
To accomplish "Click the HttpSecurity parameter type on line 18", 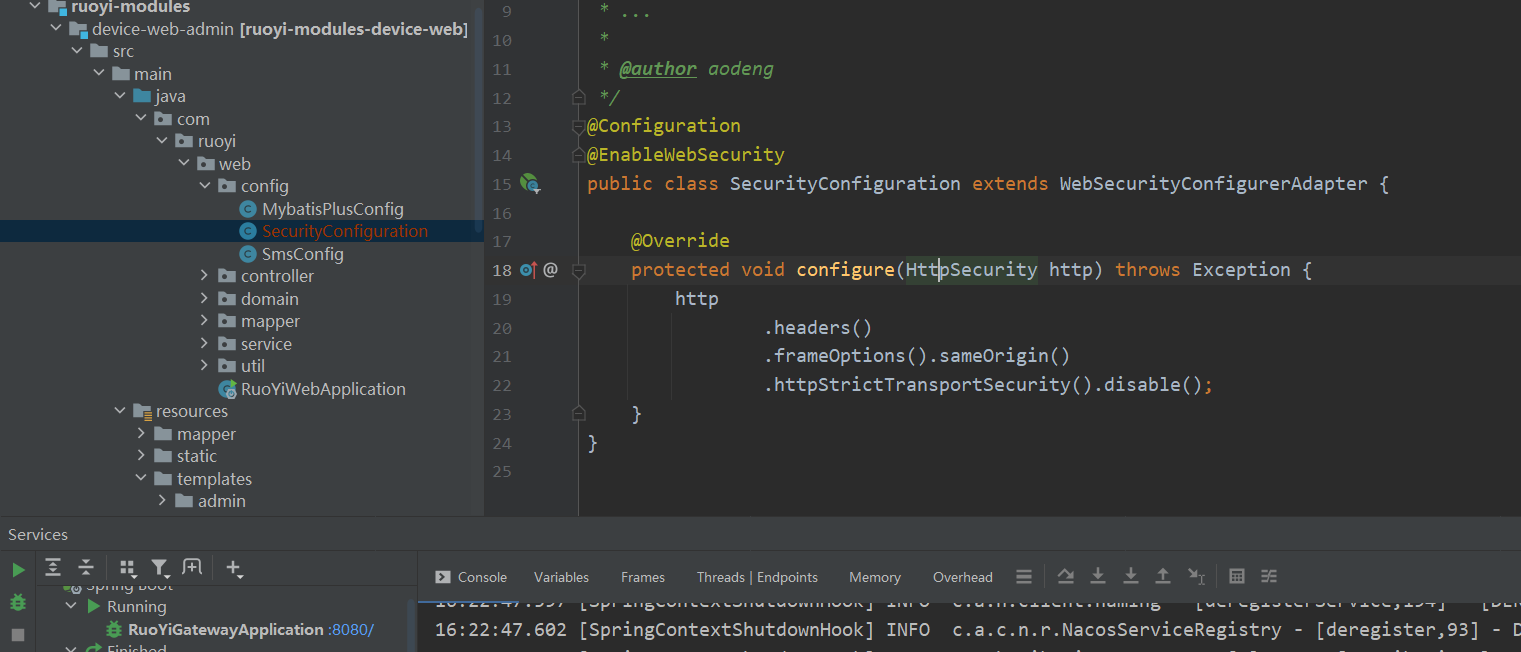I will [972, 270].
